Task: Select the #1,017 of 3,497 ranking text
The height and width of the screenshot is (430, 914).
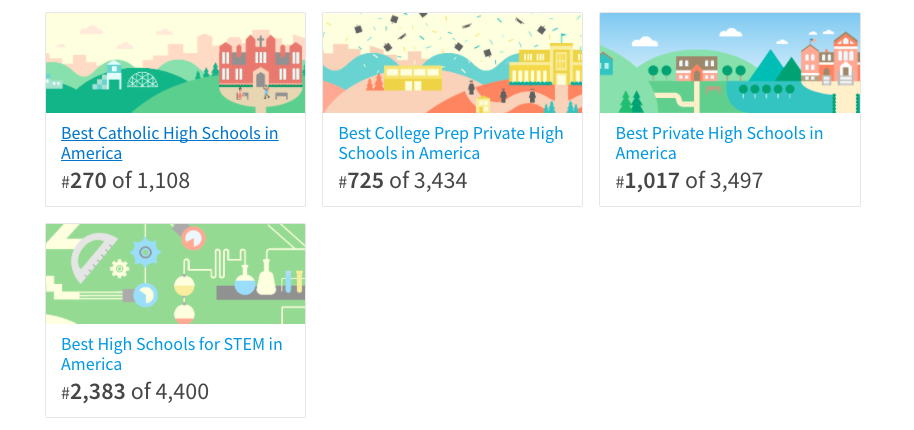Action: 689,181
